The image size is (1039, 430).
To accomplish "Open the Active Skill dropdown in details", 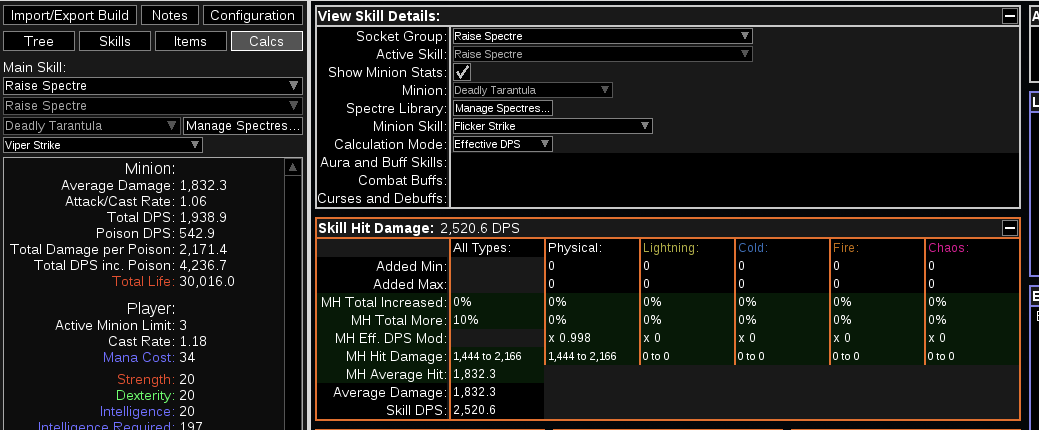I will (x=602, y=54).
